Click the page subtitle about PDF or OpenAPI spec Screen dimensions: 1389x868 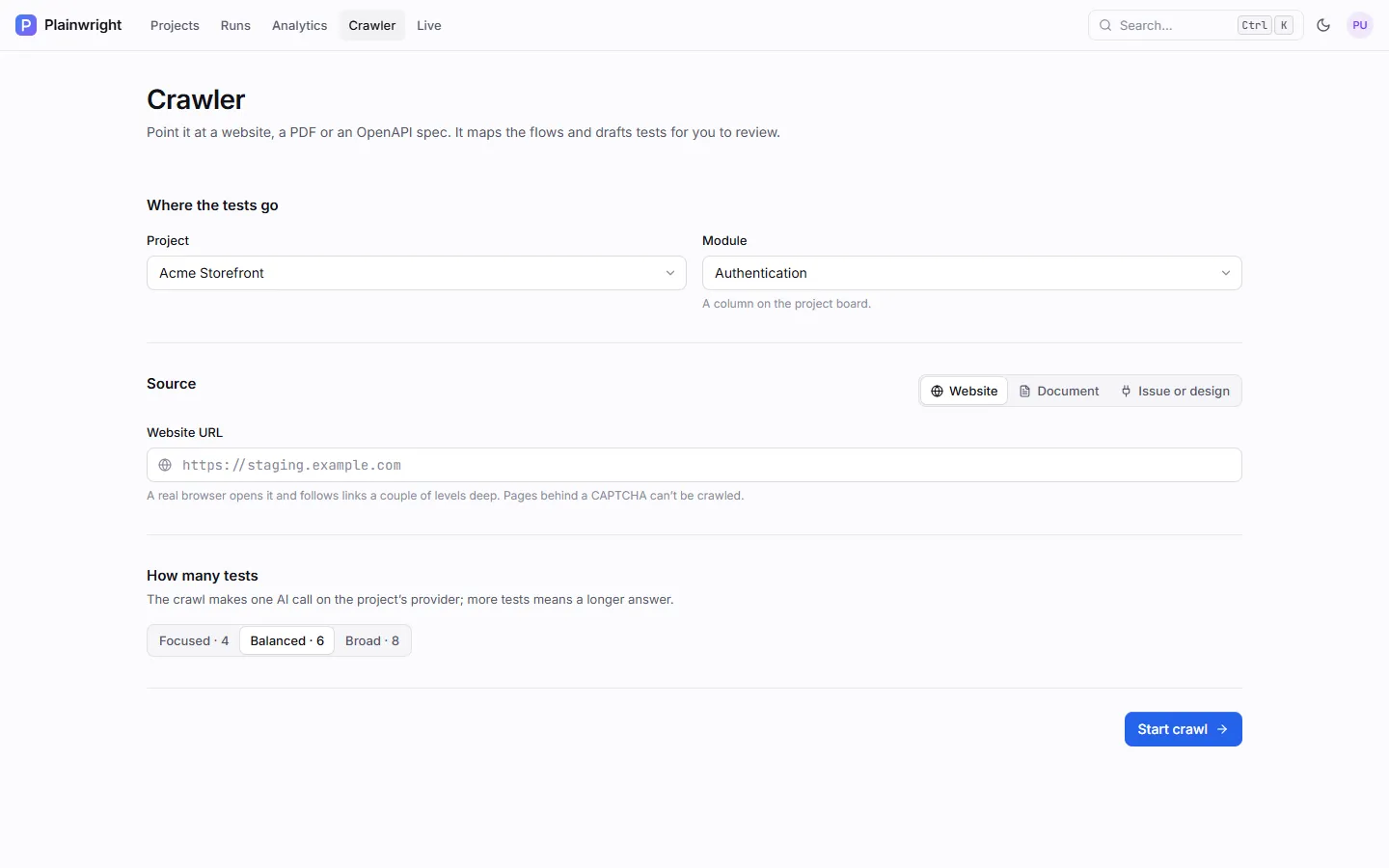coord(463,132)
